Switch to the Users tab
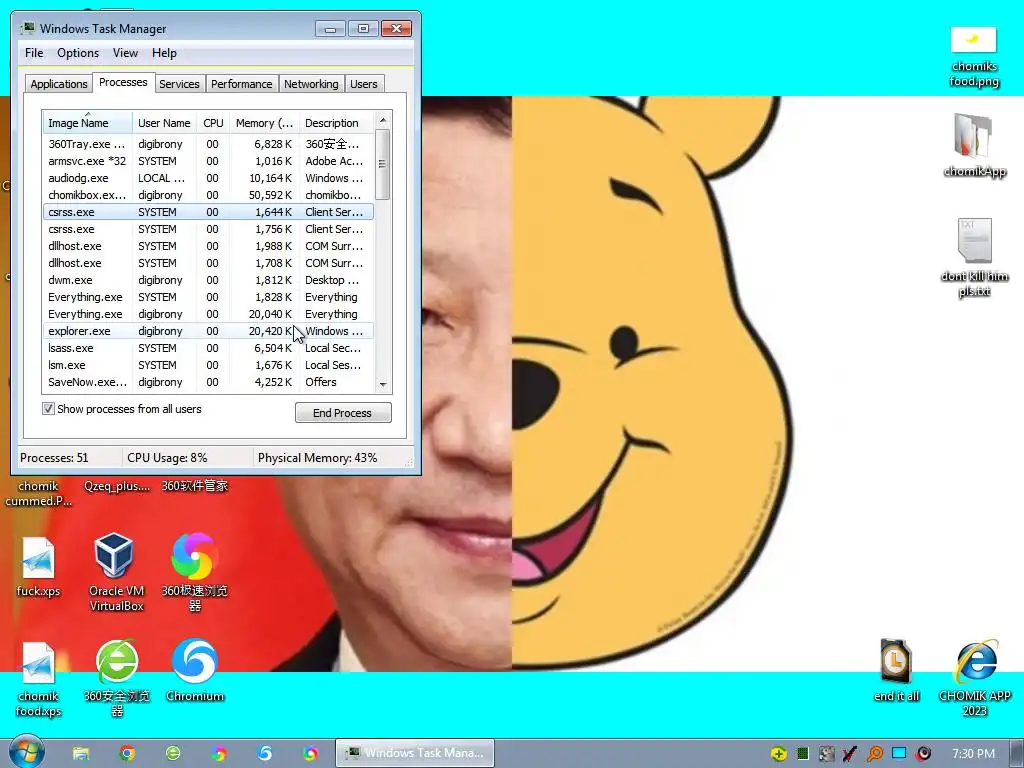Viewport: 1024px width, 768px height. (x=363, y=84)
